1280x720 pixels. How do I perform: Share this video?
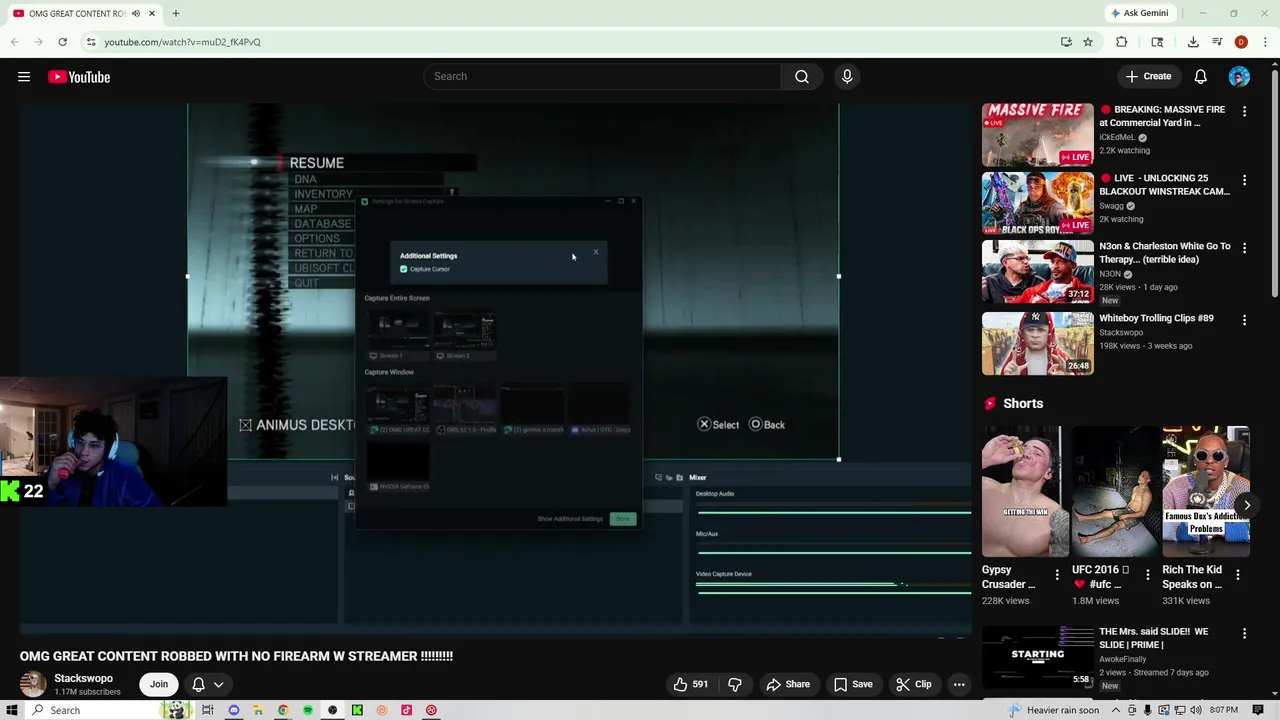[788, 684]
